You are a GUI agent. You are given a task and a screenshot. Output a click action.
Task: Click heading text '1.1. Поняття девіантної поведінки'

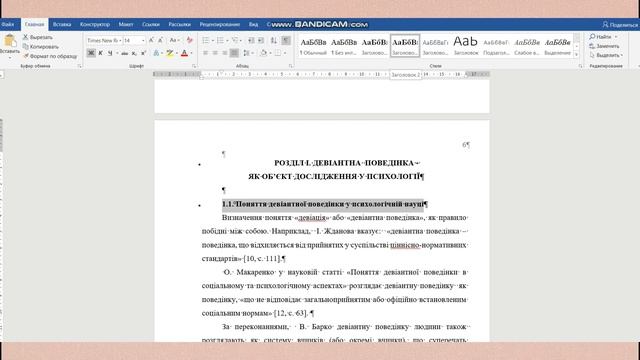(283, 204)
